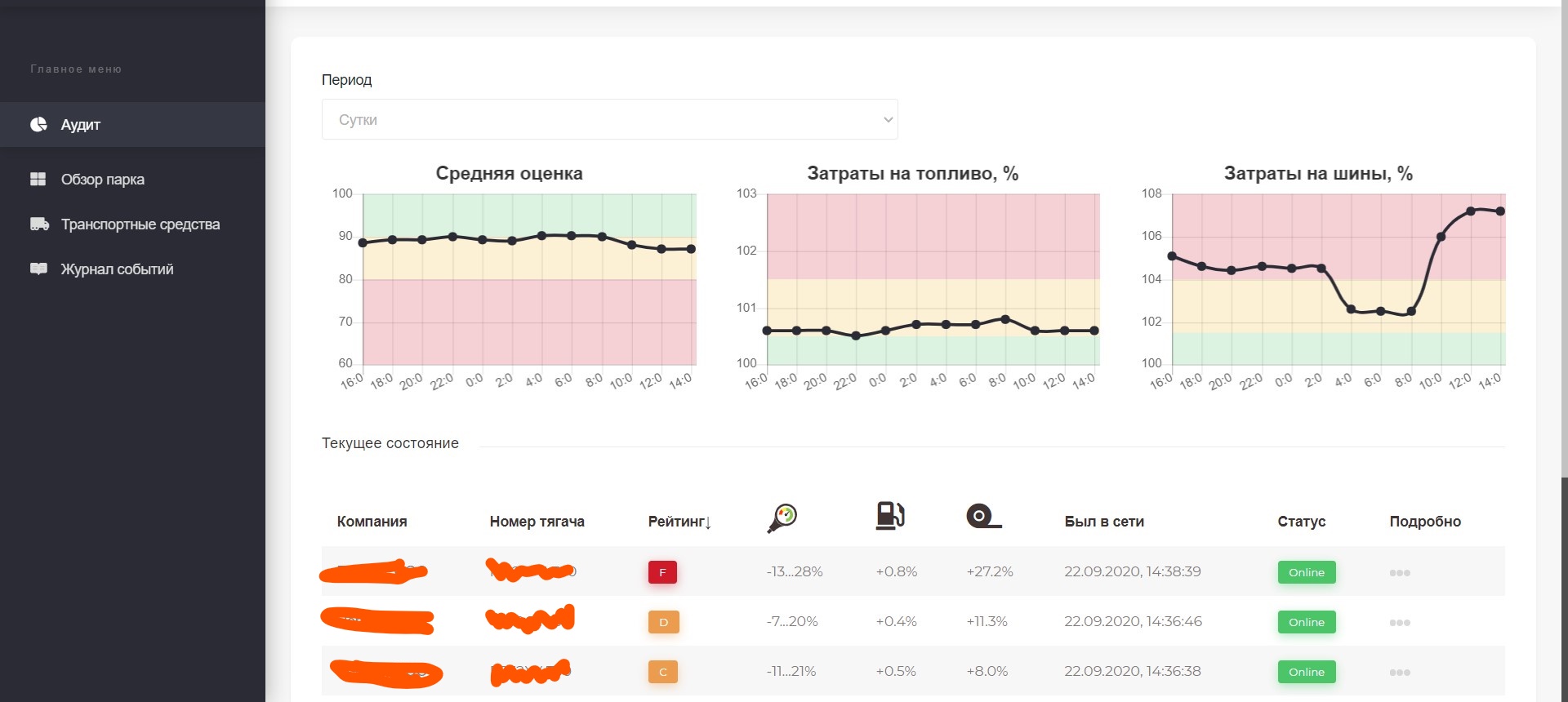Screen dimensions: 1568x702
Task: Sort table by Рейтинг column
Action: click(x=679, y=522)
